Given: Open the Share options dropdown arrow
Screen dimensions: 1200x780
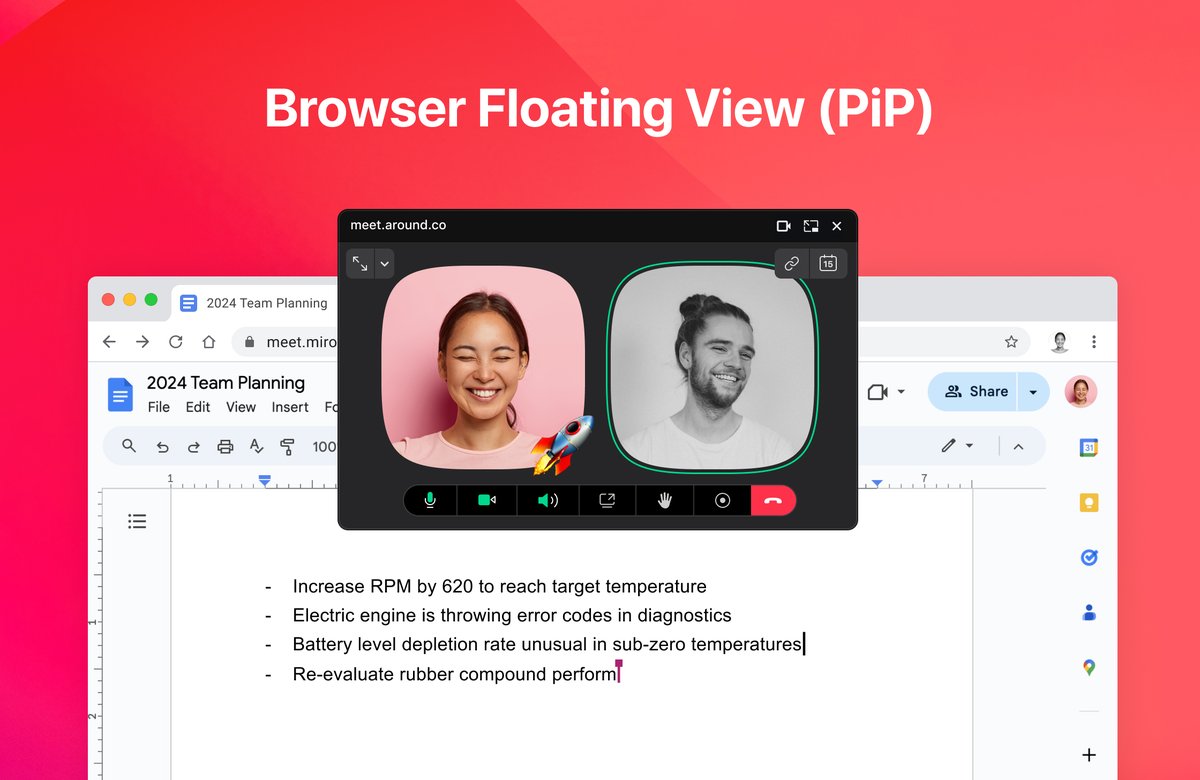Looking at the screenshot, I should coord(1033,392).
